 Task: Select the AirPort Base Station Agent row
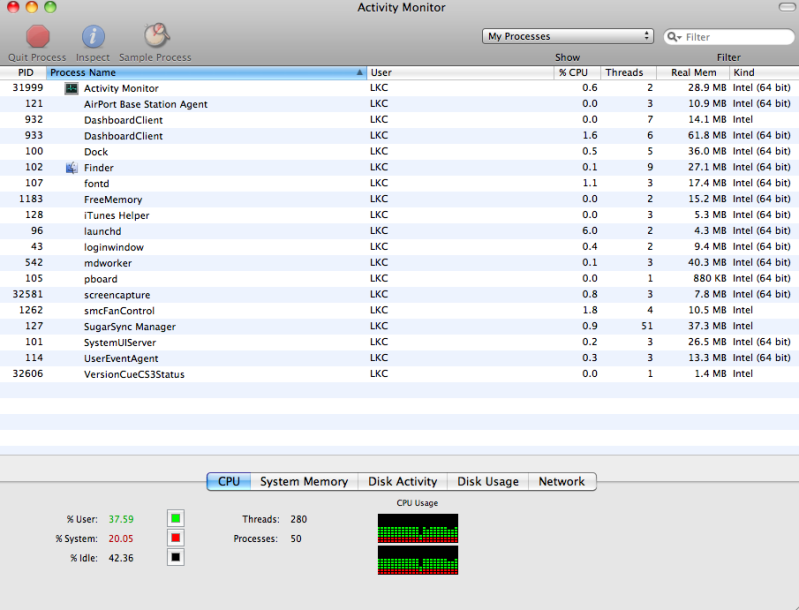pyautogui.click(x=400, y=104)
